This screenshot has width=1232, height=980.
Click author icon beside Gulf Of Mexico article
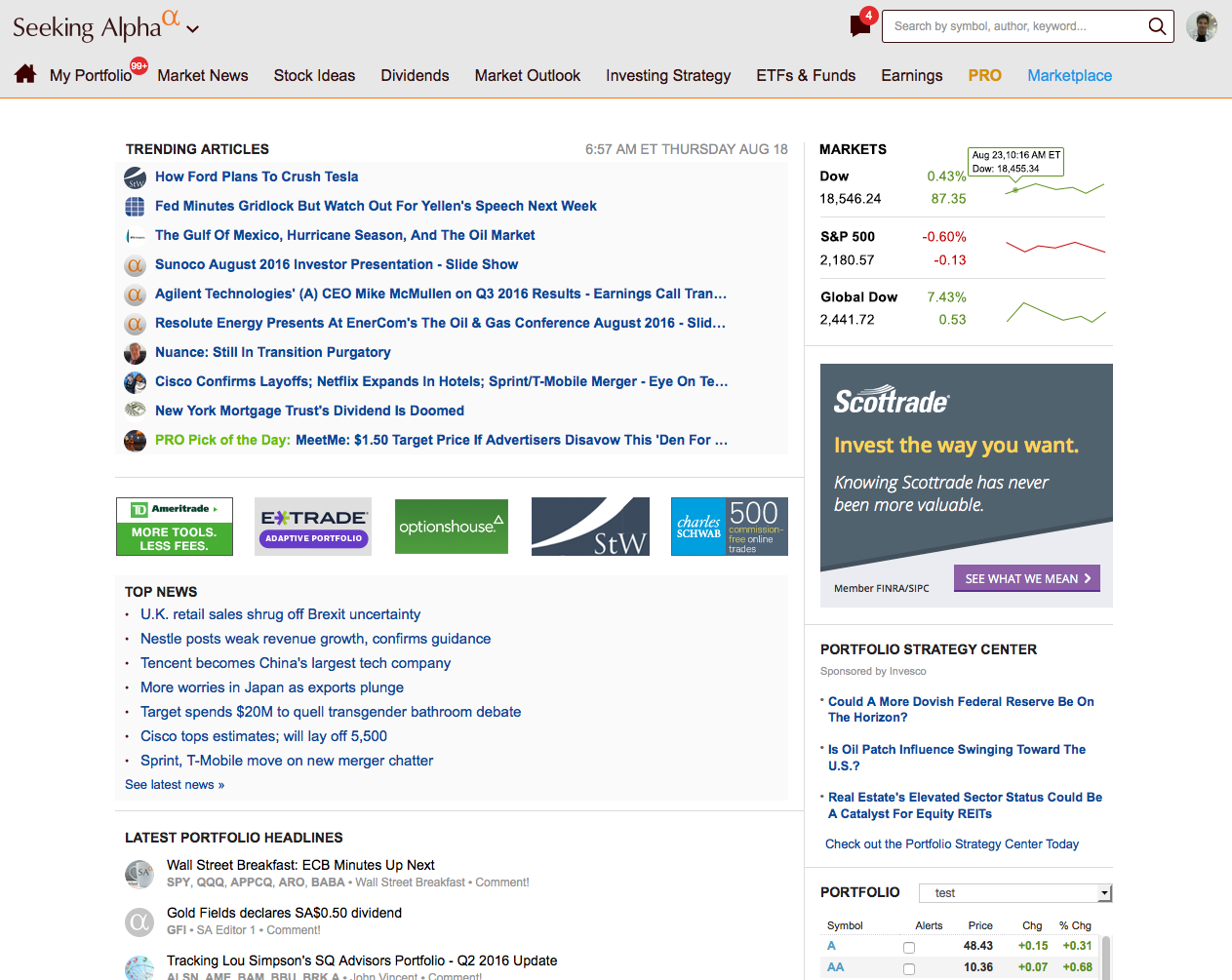136,236
